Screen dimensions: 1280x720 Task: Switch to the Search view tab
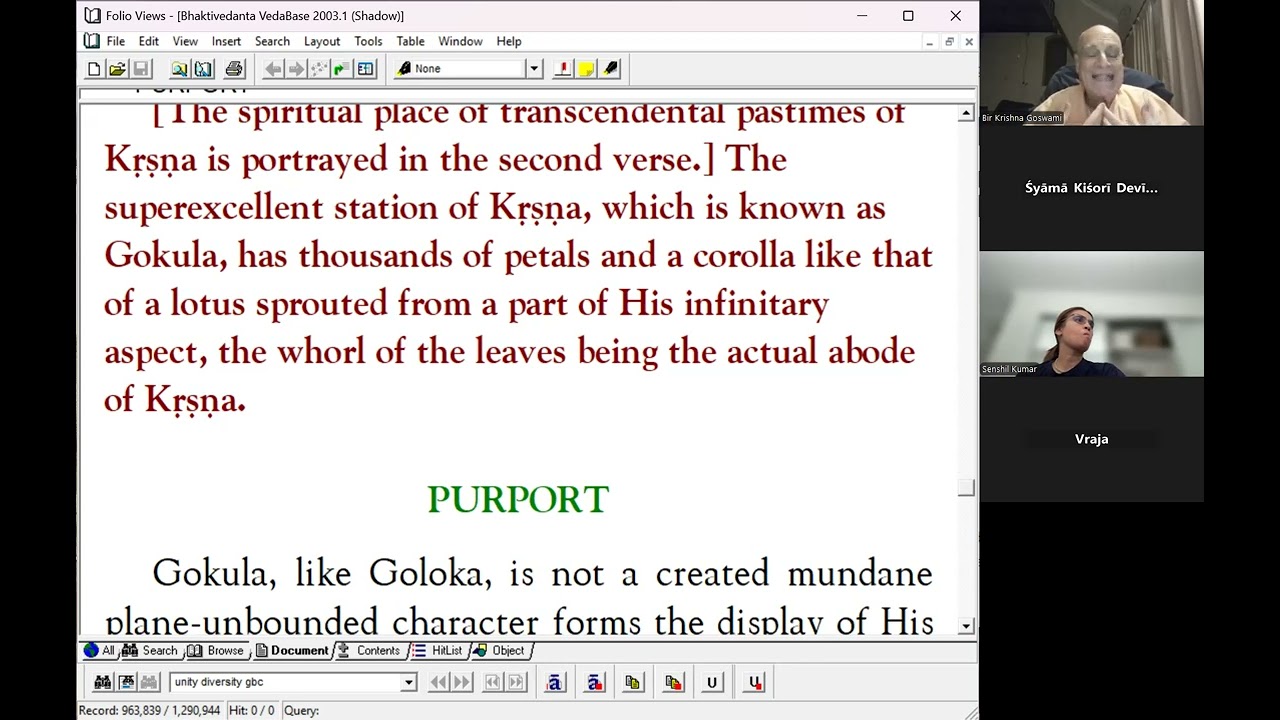(151, 650)
